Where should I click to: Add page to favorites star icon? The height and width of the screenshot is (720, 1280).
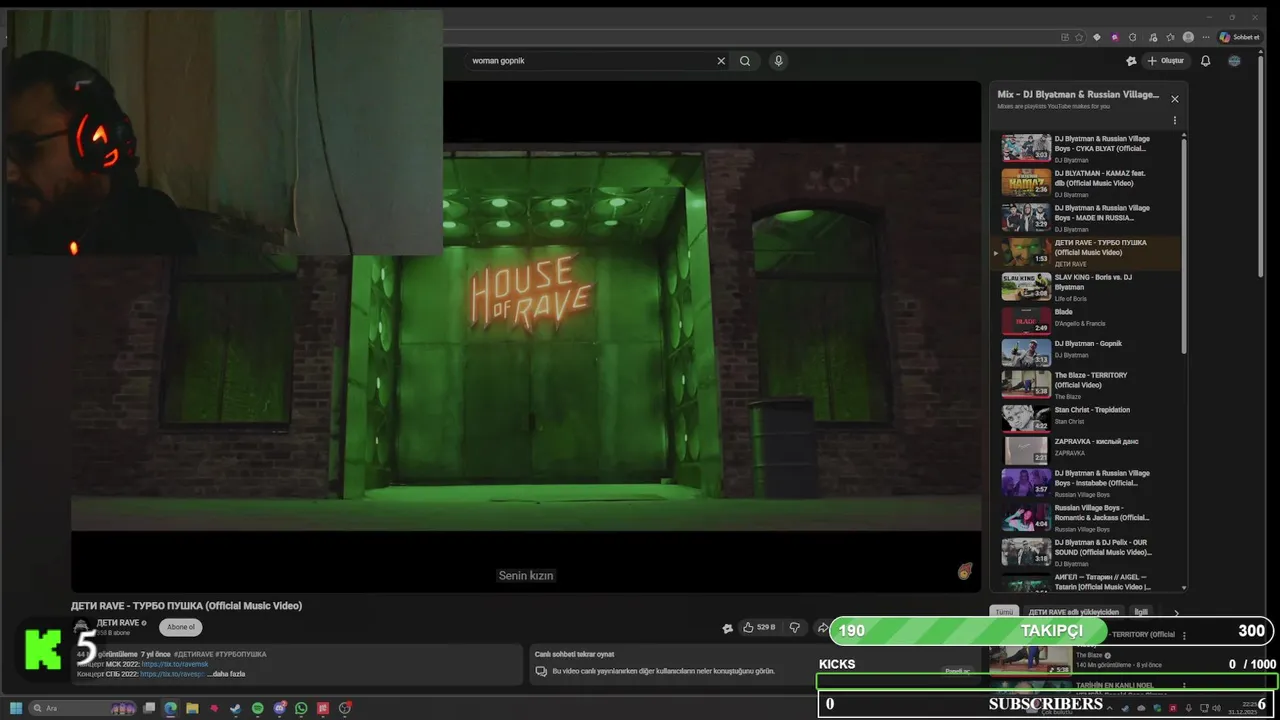pos(1079,37)
